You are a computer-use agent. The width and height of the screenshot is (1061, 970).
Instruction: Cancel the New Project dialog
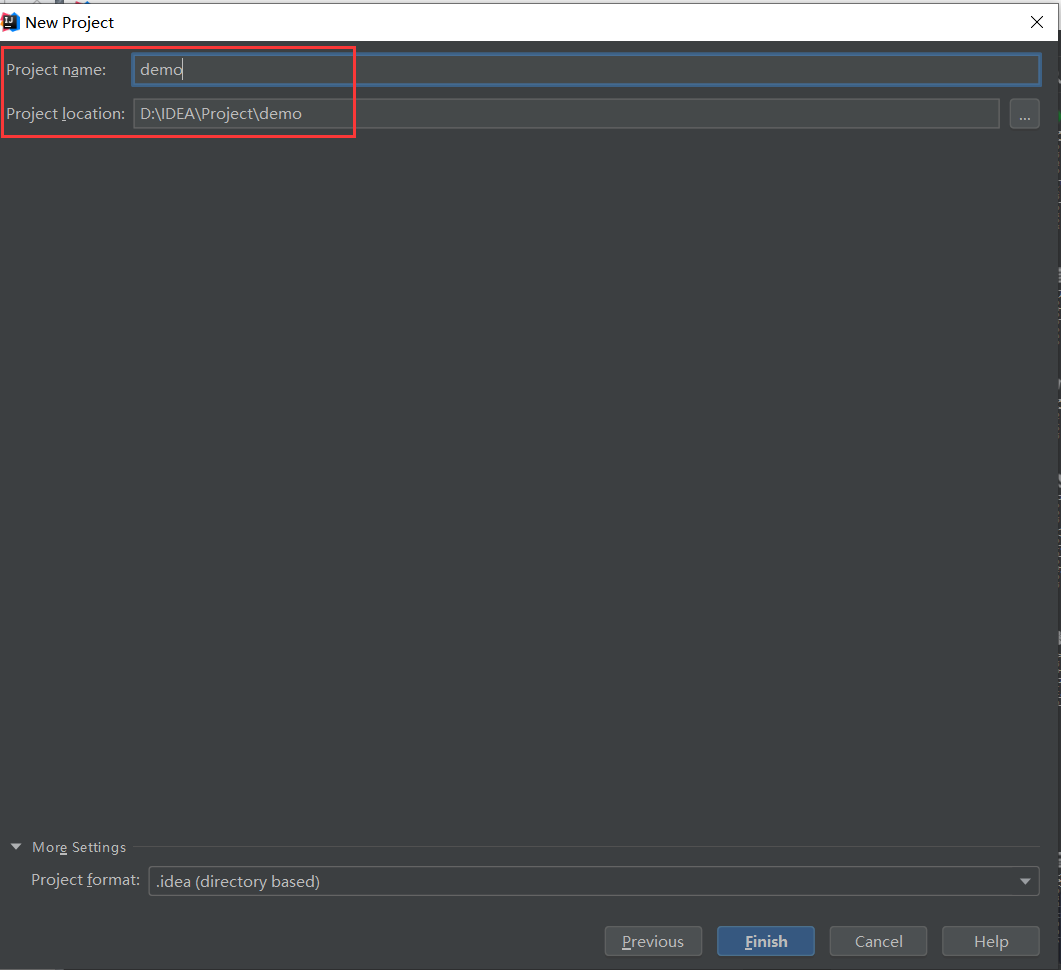pyautogui.click(x=878, y=941)
